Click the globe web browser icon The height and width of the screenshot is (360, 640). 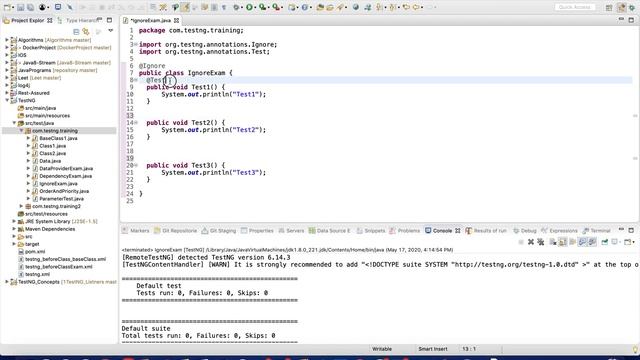point(356,7)
